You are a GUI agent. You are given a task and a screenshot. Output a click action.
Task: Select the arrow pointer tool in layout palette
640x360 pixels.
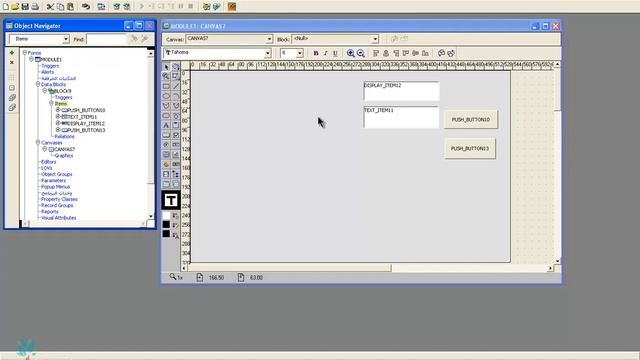(166, 67)
